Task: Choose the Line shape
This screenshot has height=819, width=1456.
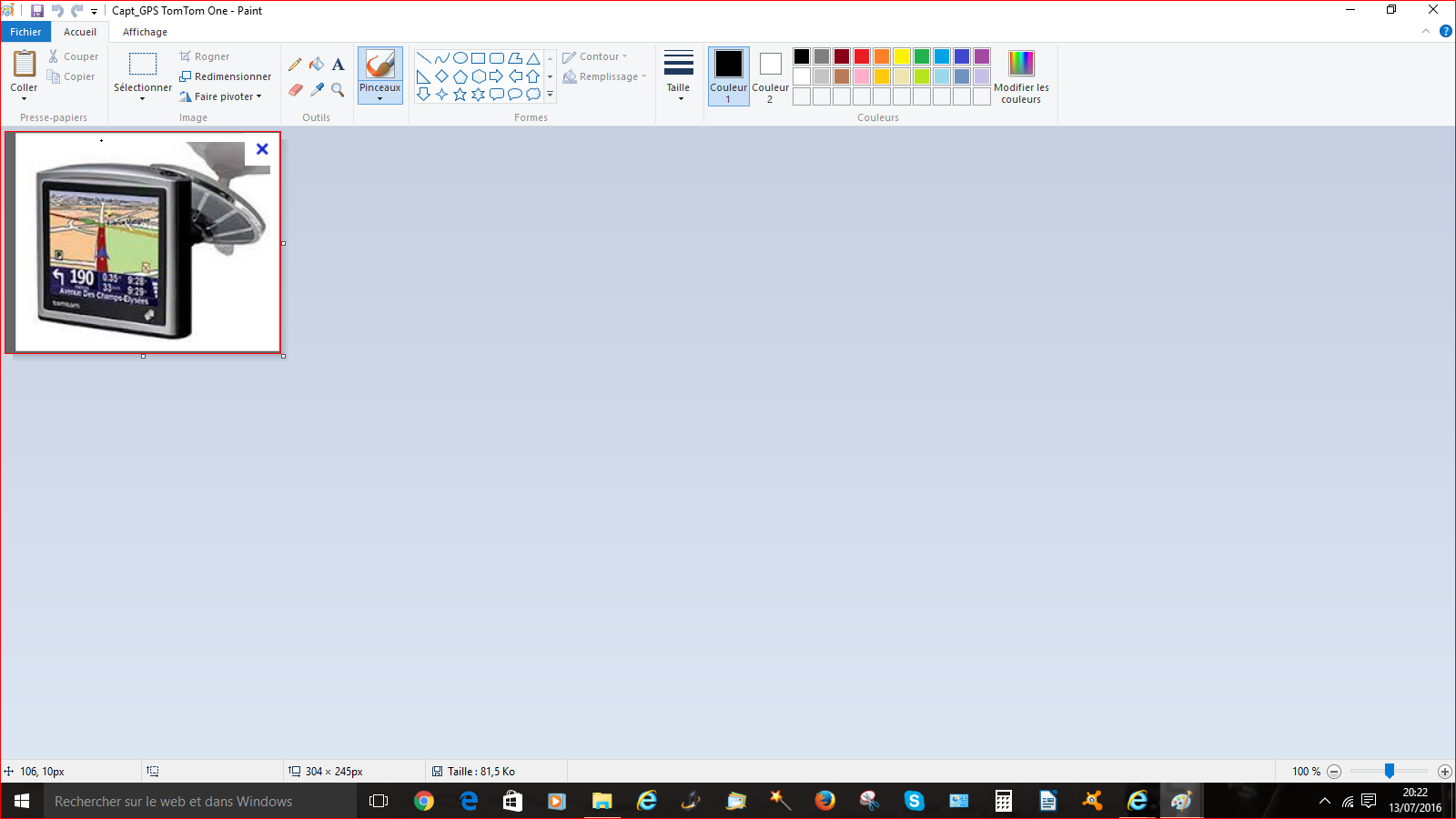Action: (x=424, y=58)
